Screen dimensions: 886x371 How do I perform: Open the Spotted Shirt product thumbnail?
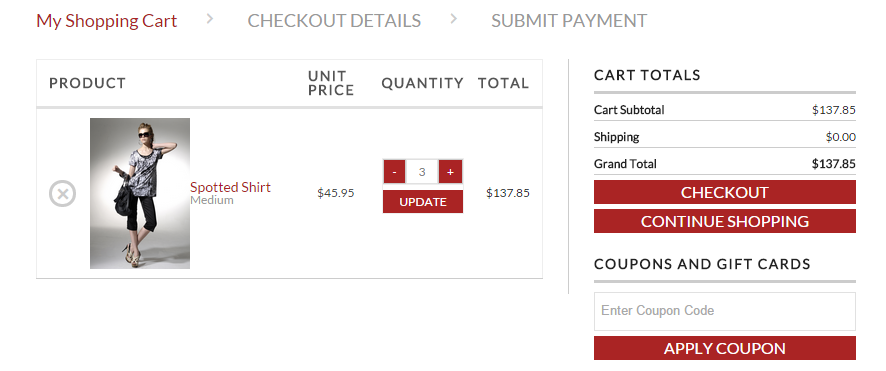click(x=140, y=193)
